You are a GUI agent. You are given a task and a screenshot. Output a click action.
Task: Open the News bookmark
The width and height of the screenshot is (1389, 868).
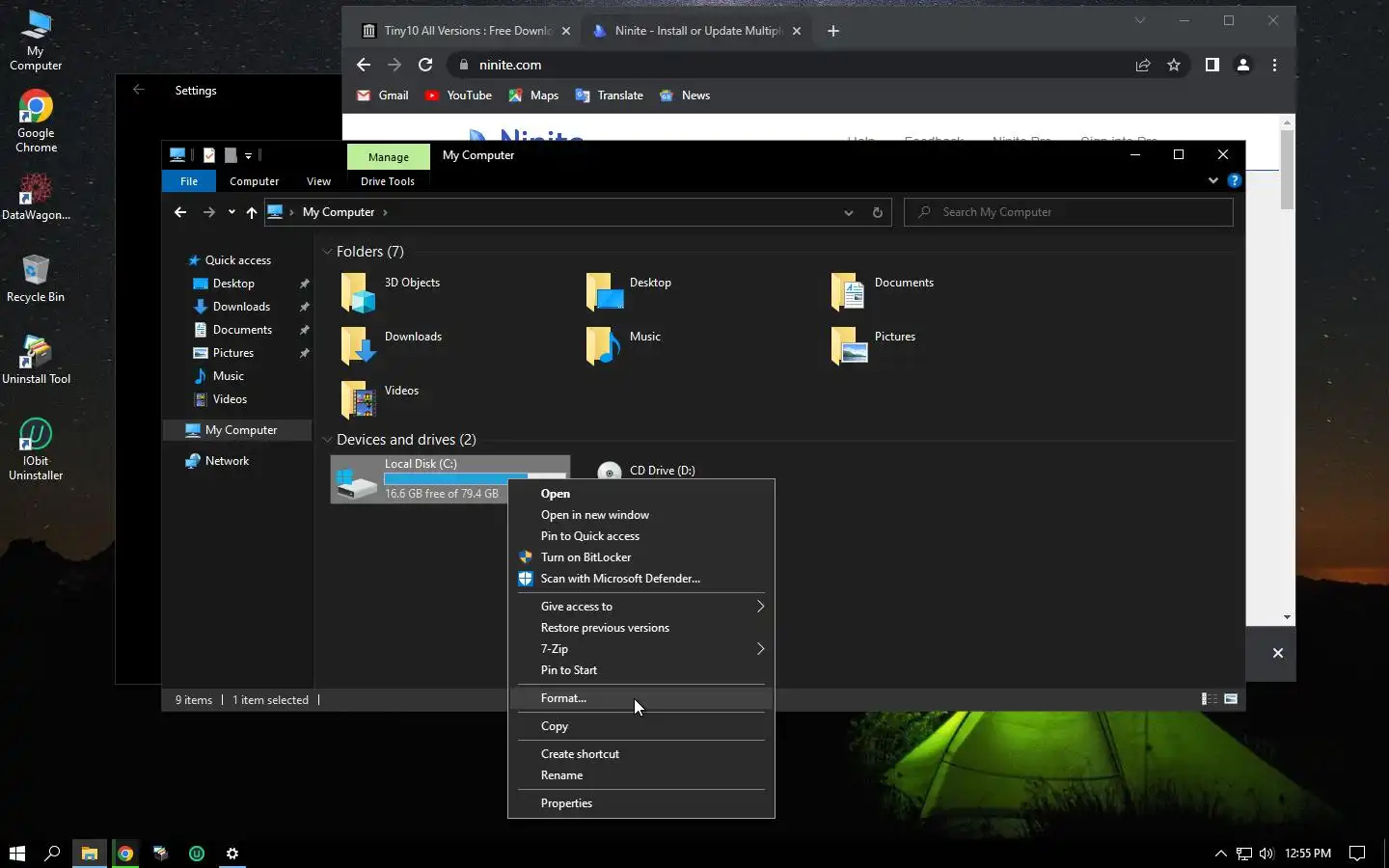pos(685,95)
